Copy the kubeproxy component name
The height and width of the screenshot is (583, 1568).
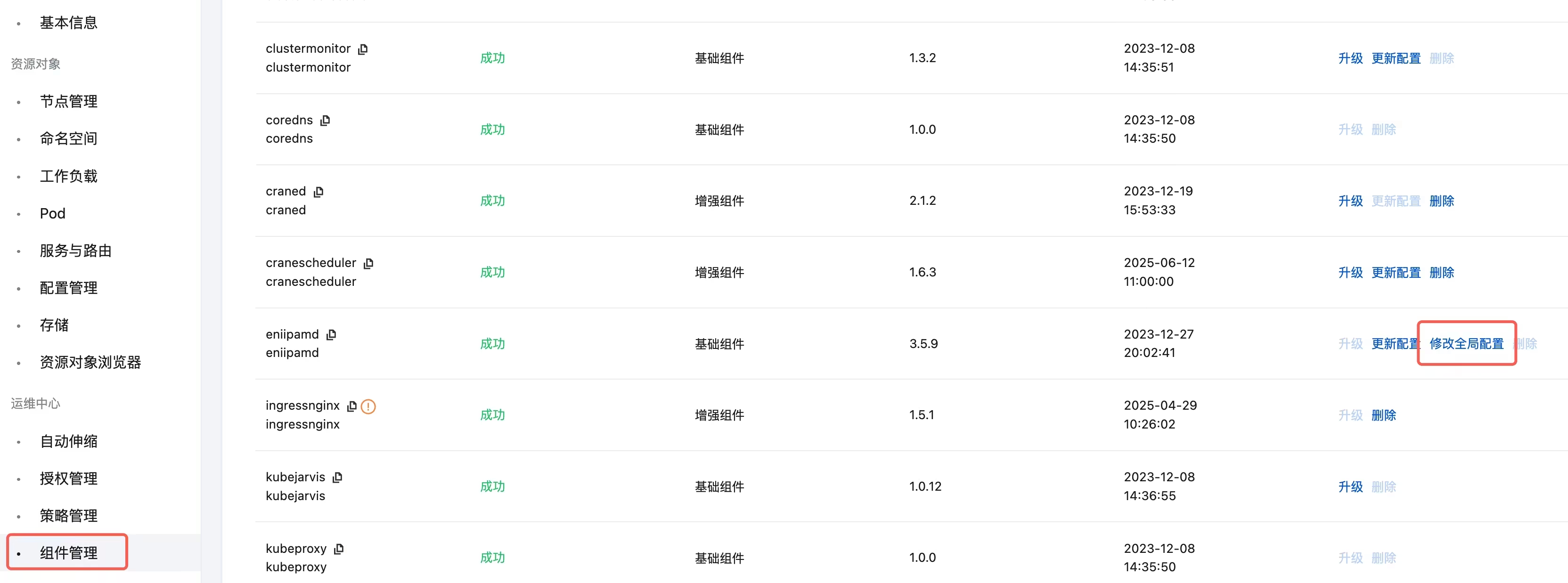[339, 549]
